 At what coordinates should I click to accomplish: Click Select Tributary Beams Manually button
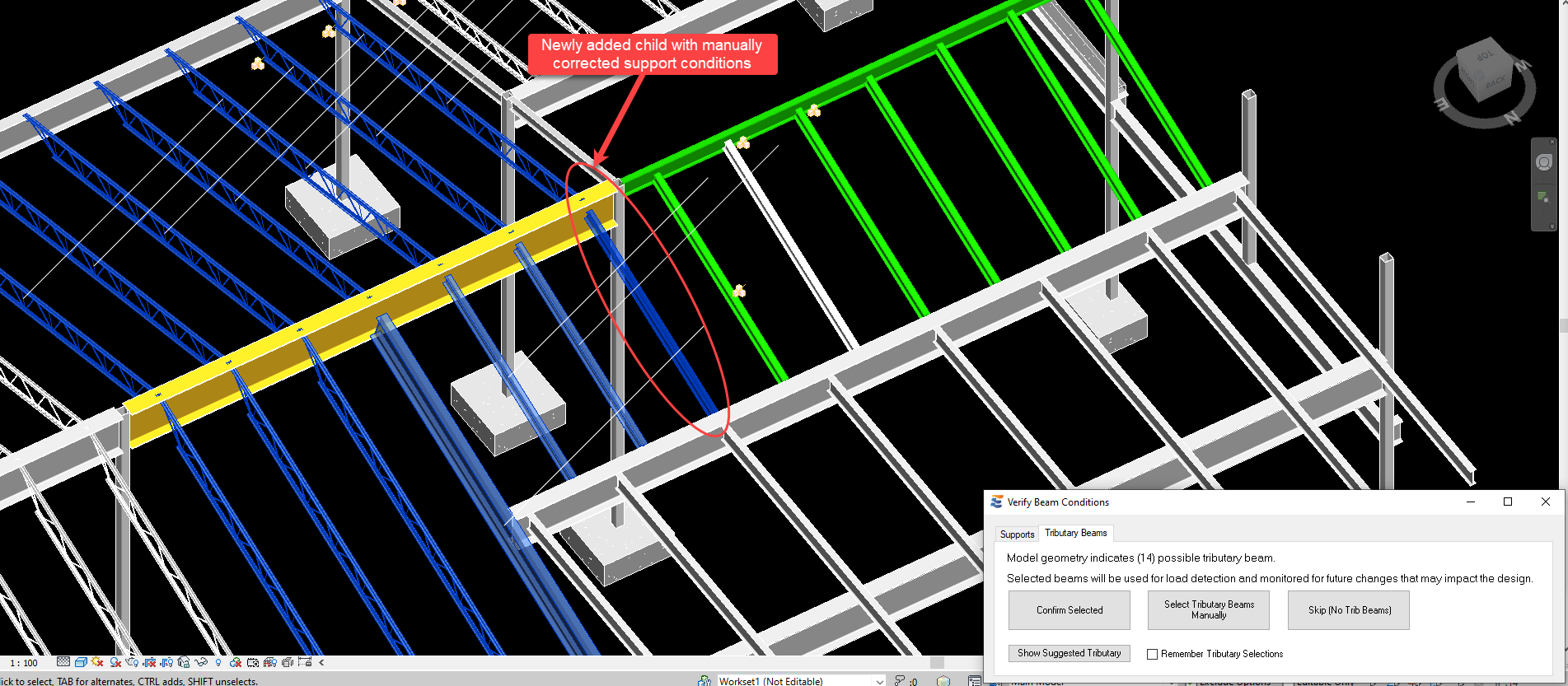(1209, 610)
